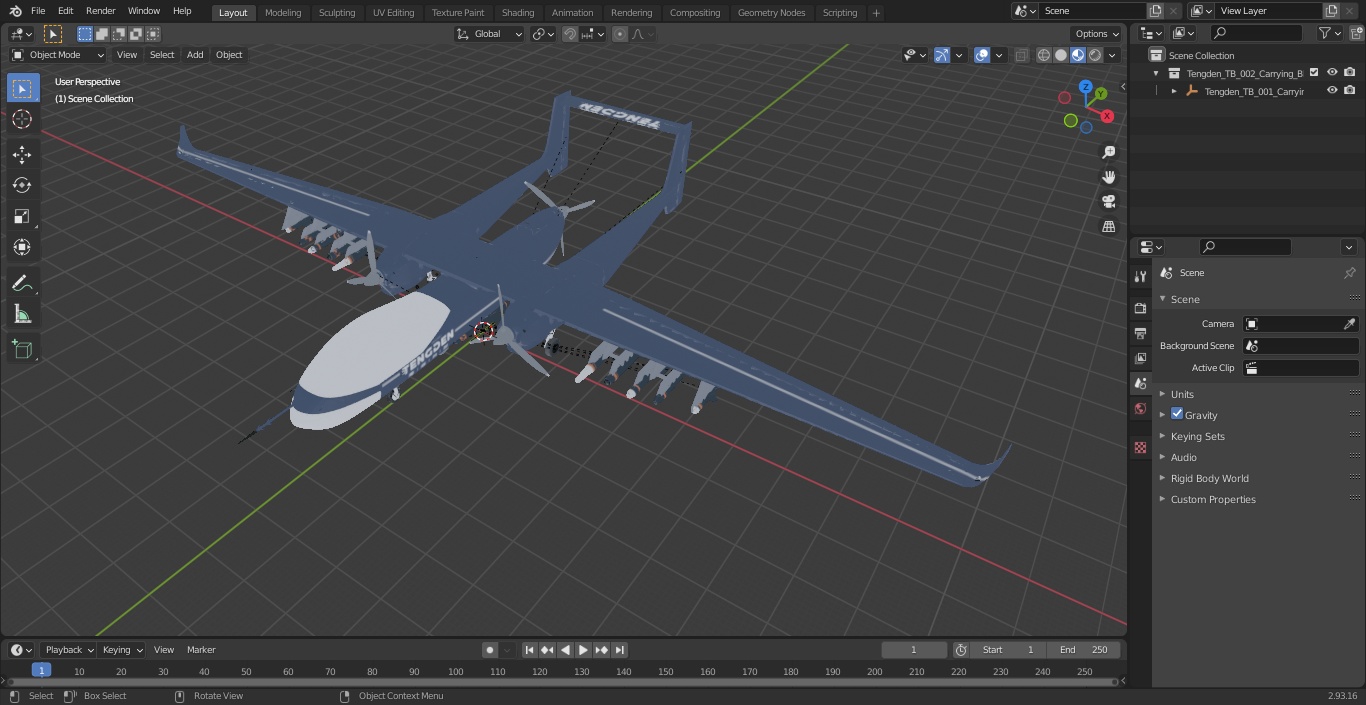Toggle Tengden_TB_002 collection exclude checkbox
Viewport: 1366px width, 705px height.
tap(1314, 73)
